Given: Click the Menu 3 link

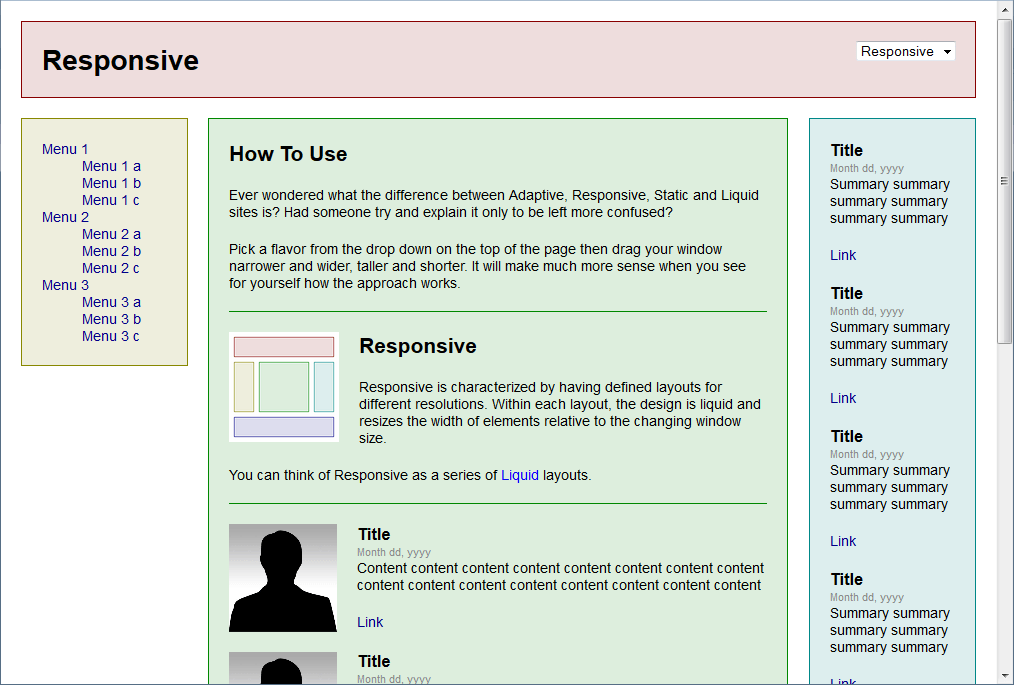Looking at the screenshot, I should click(x=65, y=285).
